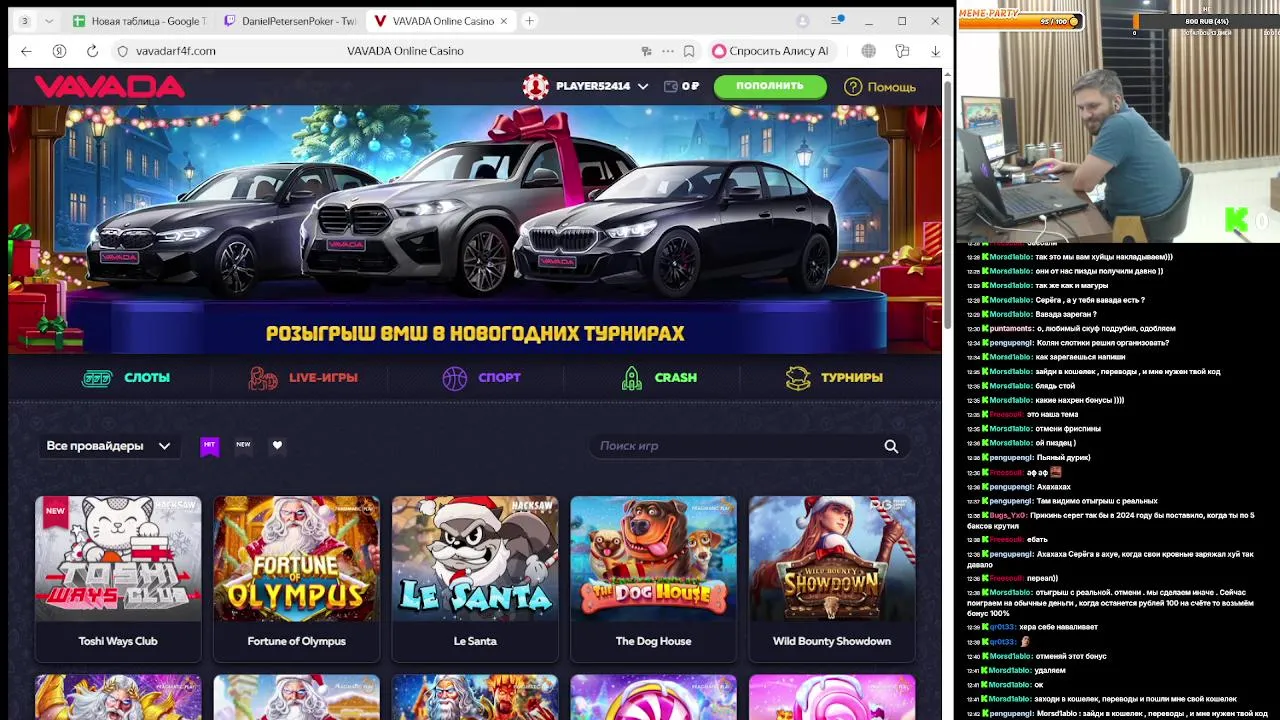This screenshot has width=1280, height=720.
Task: Toggle the favorites heart filter
Action: pos(278,445)
